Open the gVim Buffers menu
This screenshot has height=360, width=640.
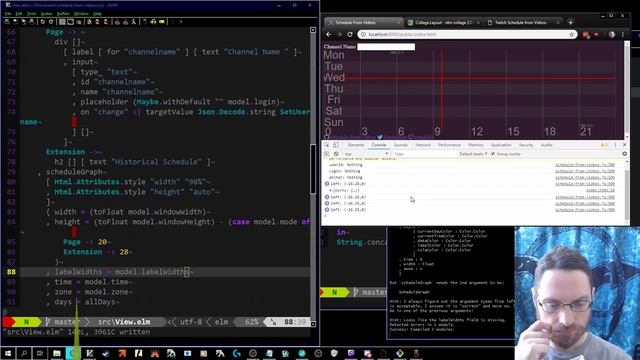[63, 14]
